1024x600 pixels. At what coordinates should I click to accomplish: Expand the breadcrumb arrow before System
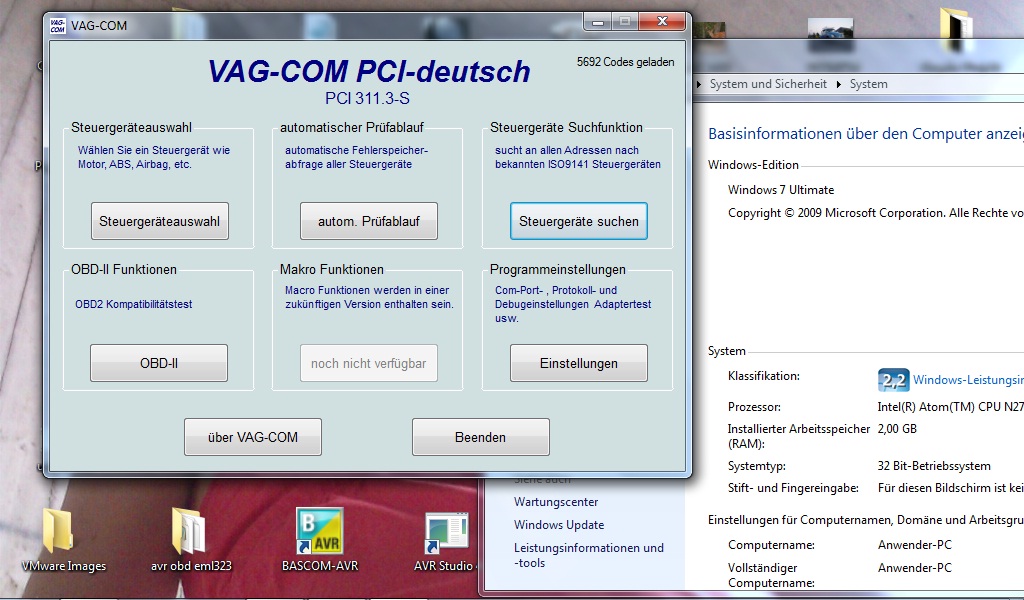838,84
